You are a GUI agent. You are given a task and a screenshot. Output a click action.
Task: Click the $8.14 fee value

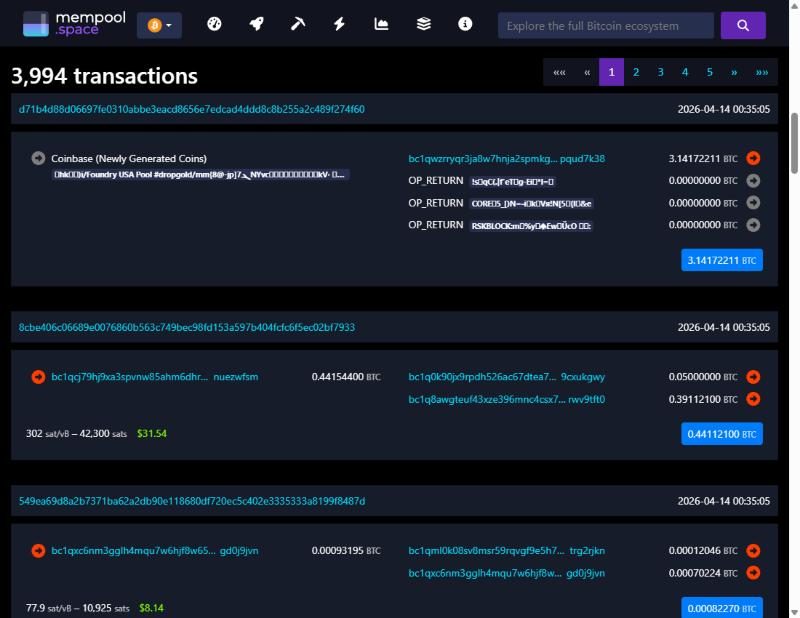coord(152,608)
